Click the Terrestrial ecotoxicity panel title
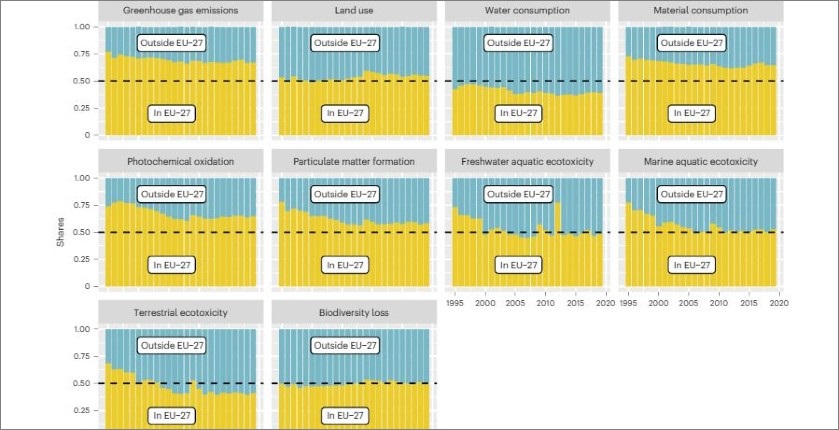Screen dimensions: 839x430 pos(181,313)
